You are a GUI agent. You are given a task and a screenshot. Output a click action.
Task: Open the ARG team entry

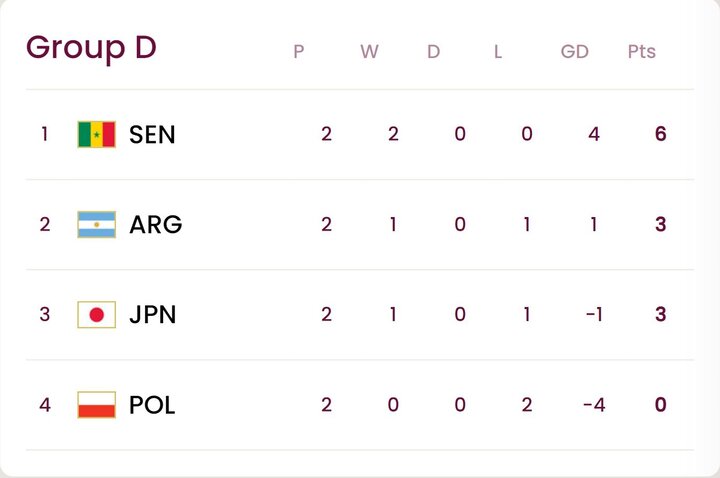click(x=156, y=224)
